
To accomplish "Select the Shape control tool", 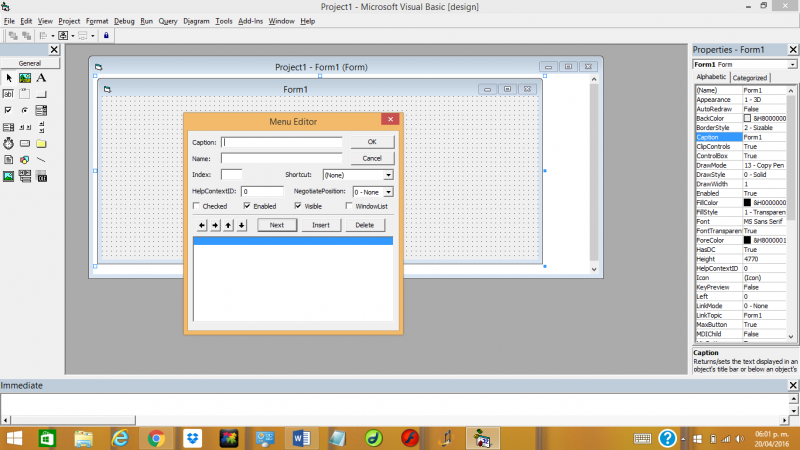I will click(25, 160).
